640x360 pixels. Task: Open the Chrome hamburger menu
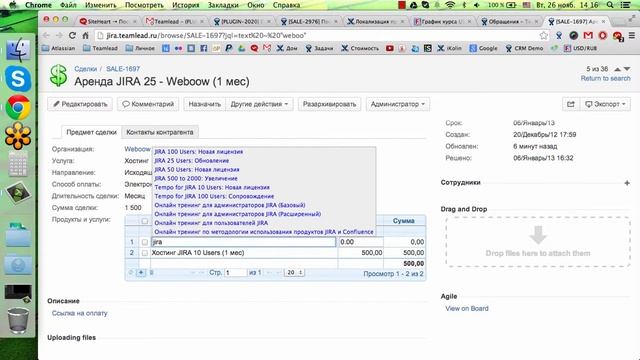pyautogui.click(x=631, y=36)
